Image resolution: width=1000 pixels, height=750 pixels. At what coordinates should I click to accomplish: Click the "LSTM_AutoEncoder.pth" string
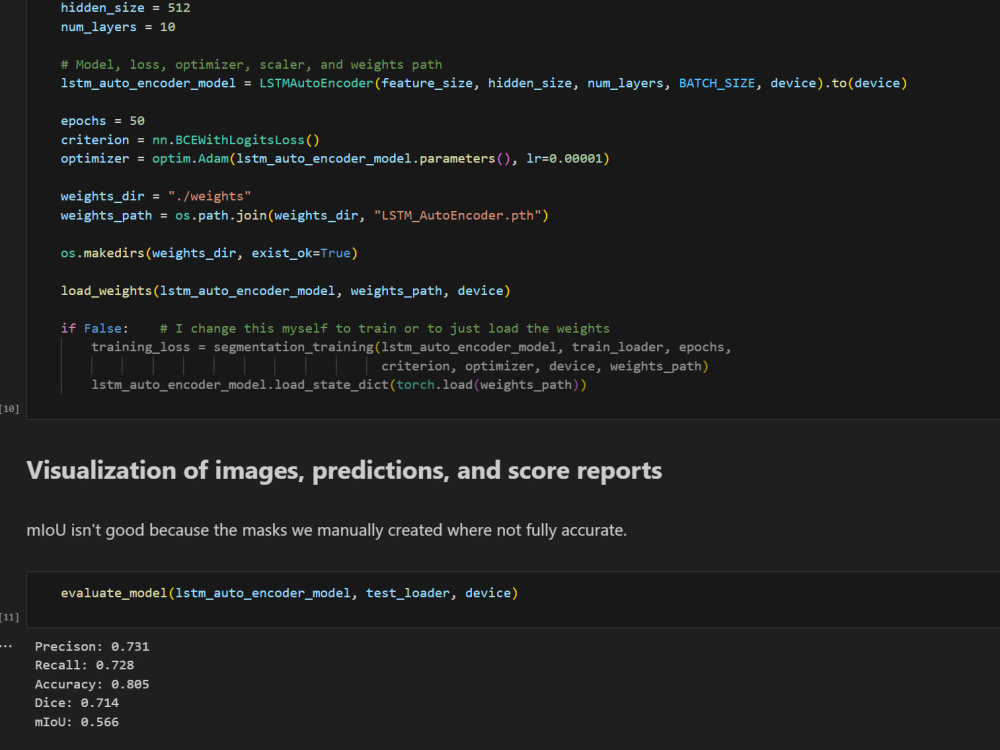point(458,215)
